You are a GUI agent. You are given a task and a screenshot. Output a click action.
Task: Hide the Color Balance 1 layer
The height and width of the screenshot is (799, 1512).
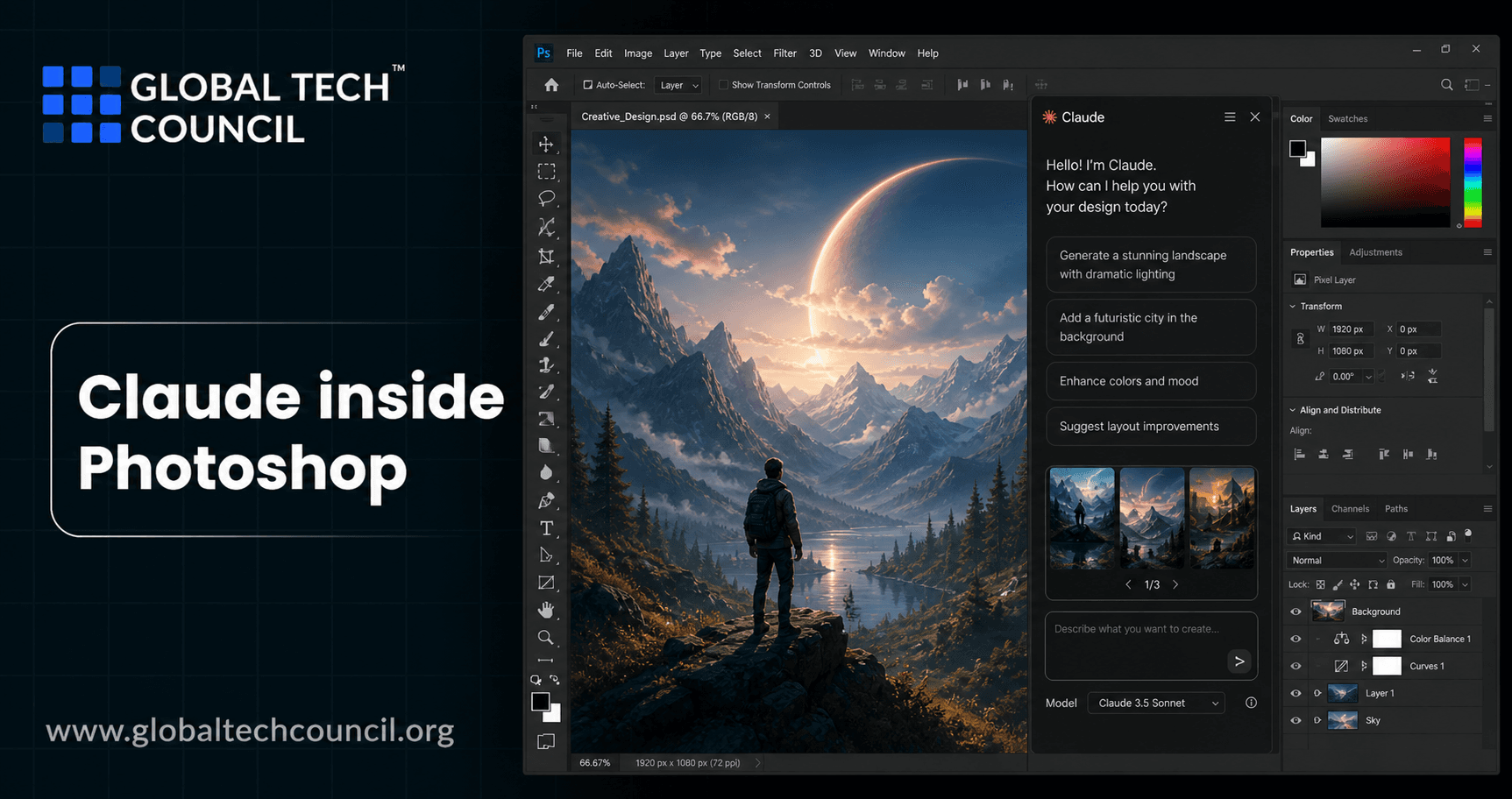pos(1295,639)
